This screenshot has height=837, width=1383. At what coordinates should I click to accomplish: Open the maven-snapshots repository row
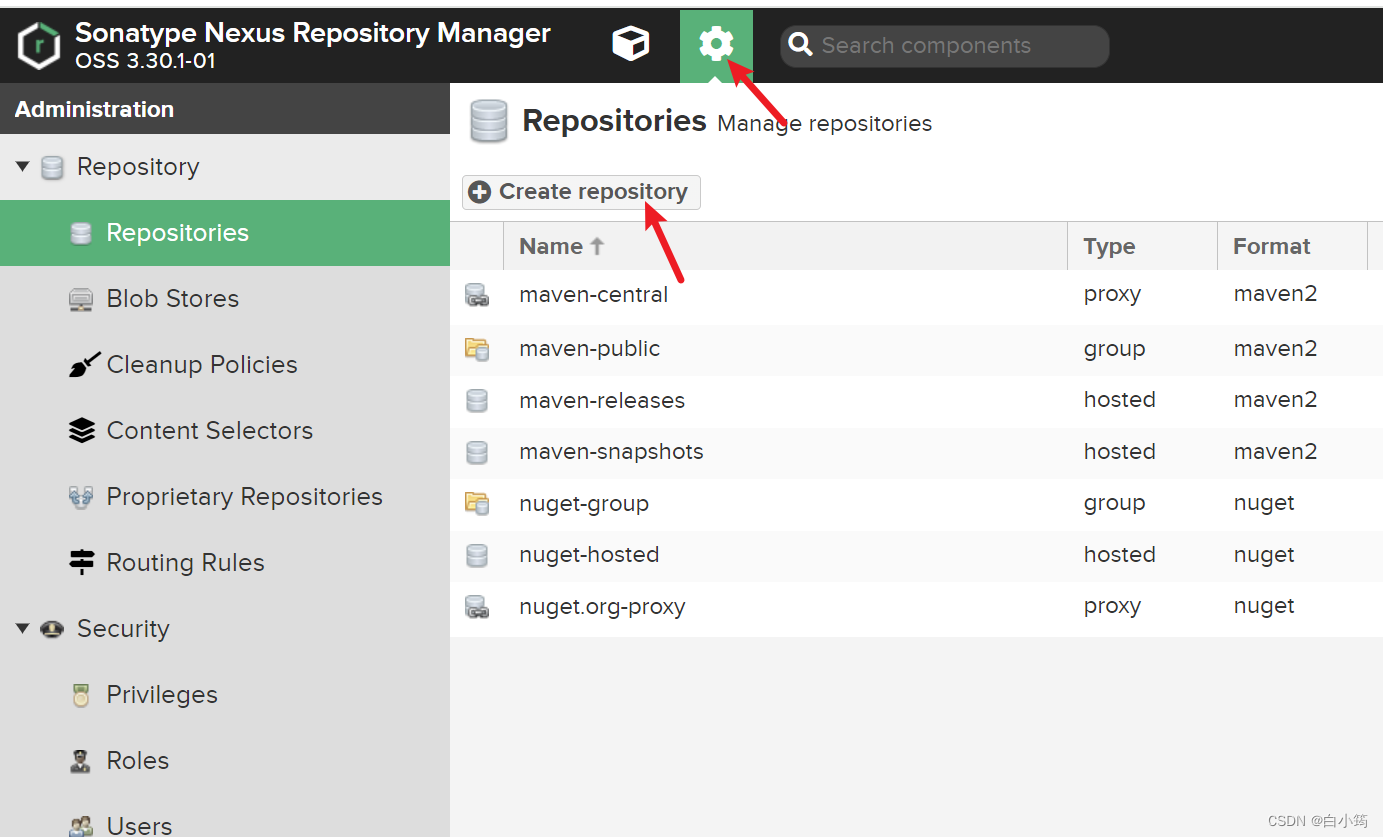[x=916, y=452]
